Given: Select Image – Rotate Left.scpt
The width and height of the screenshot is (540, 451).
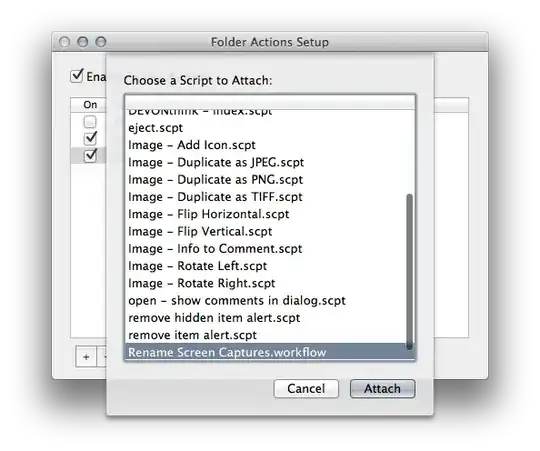Looking at the screenshot, I should [270, 266].
